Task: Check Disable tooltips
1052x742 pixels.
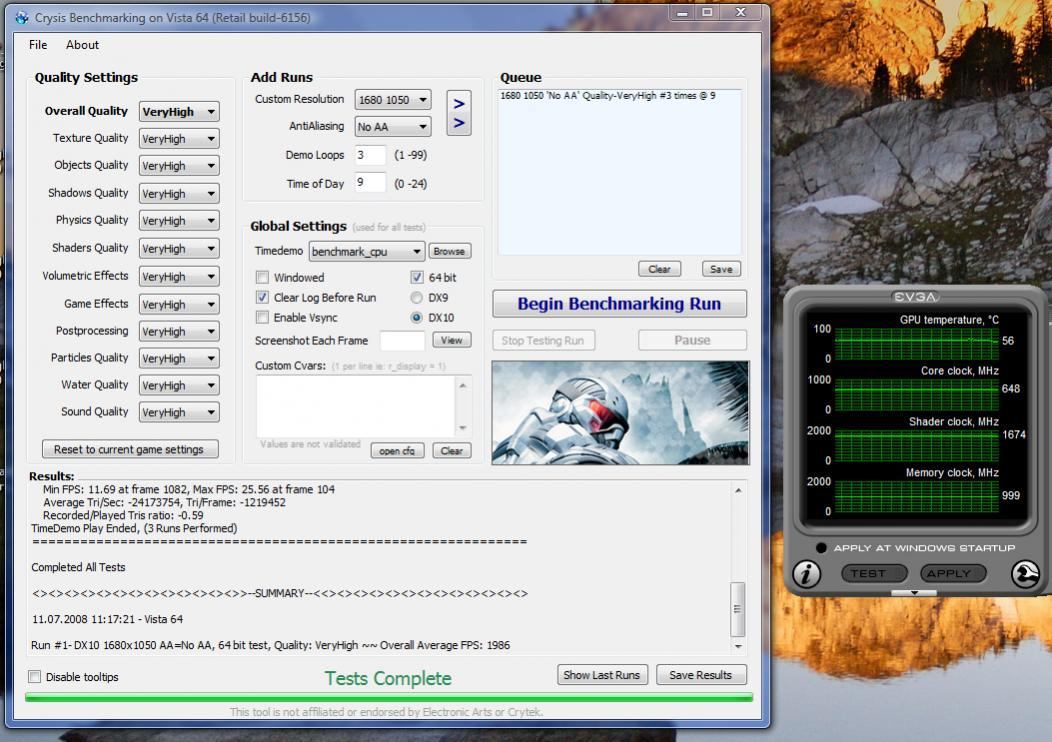Action: [34, 676]
